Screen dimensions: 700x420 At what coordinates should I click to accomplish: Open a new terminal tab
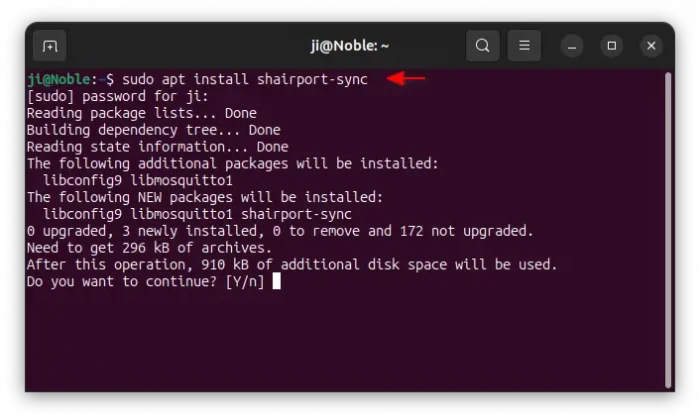tap(50, 46)
